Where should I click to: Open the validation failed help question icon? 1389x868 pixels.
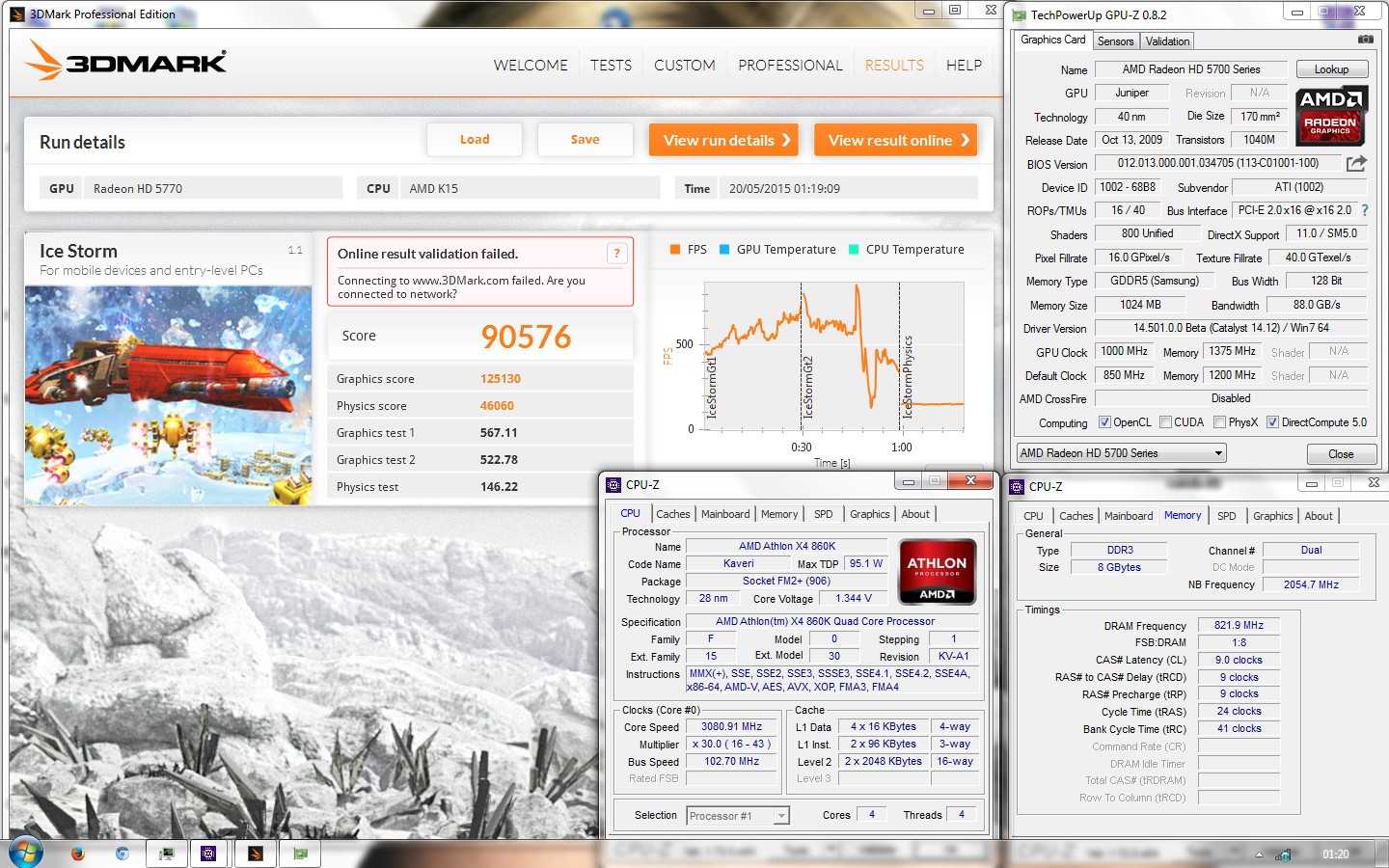[x=617, y=254]
